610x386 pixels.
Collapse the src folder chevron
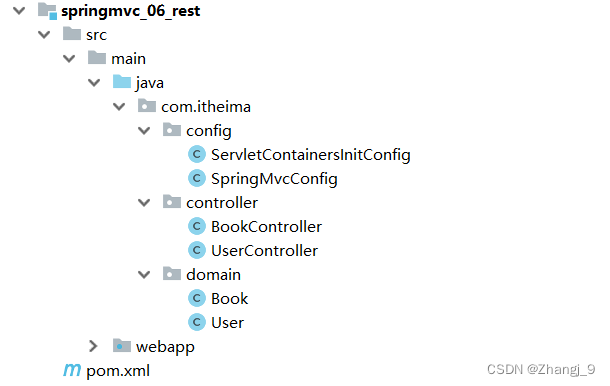pos(44,35)
